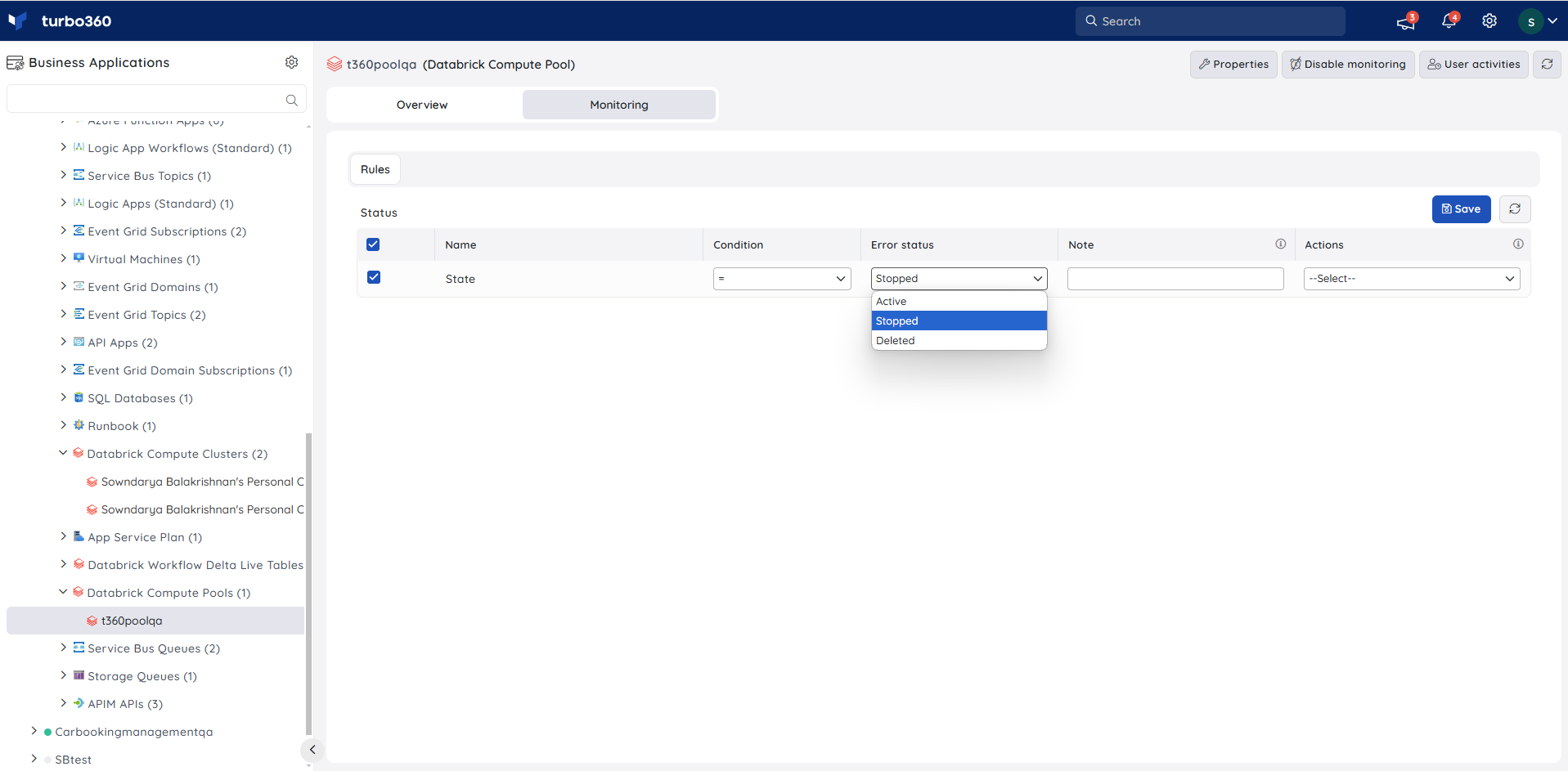Click the SQL Databases icon
Viewport: 1568px width, 771px height.
[79, 397]
